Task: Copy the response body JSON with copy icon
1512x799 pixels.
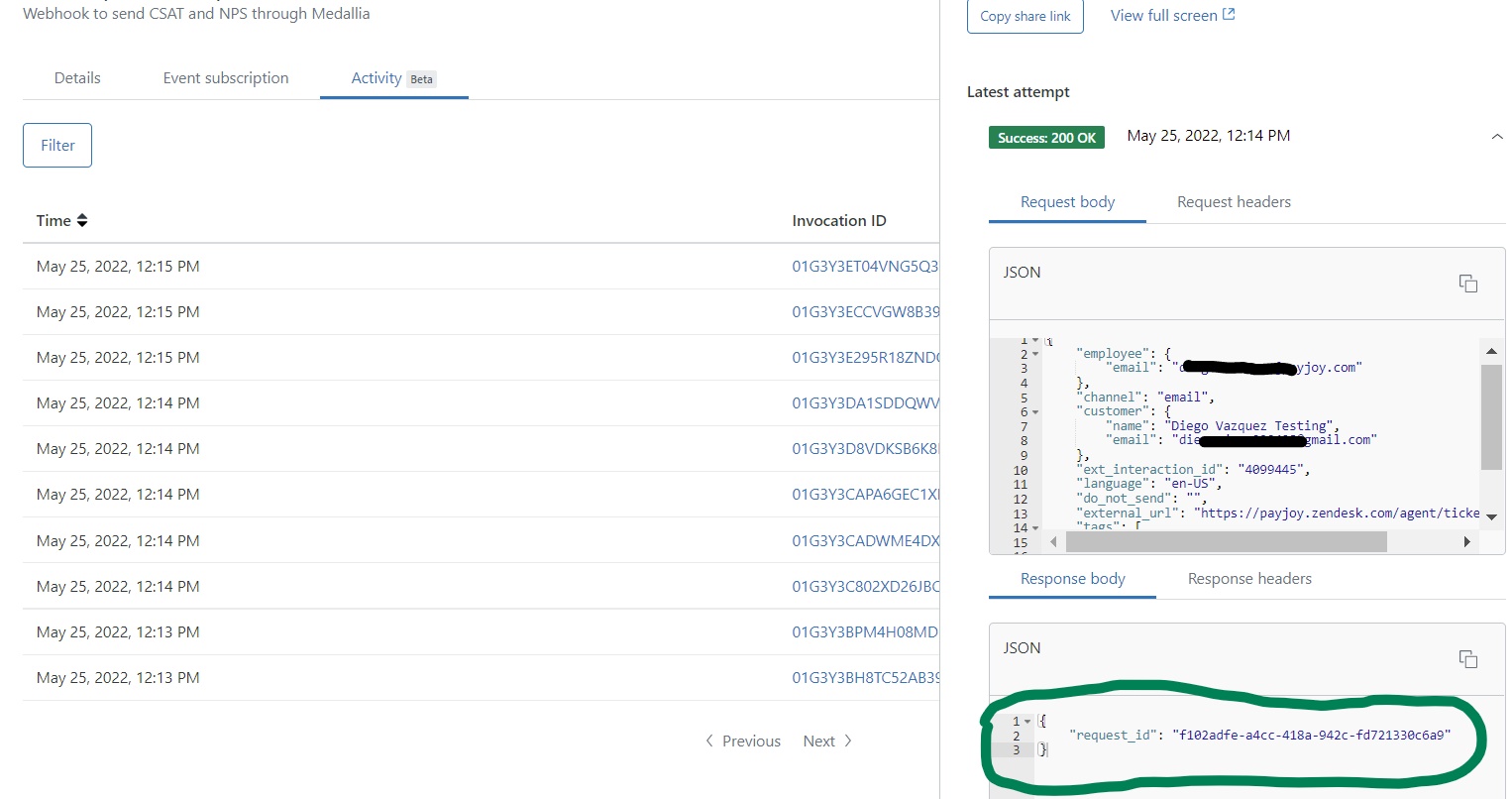Action: [x=1467, y=659]
